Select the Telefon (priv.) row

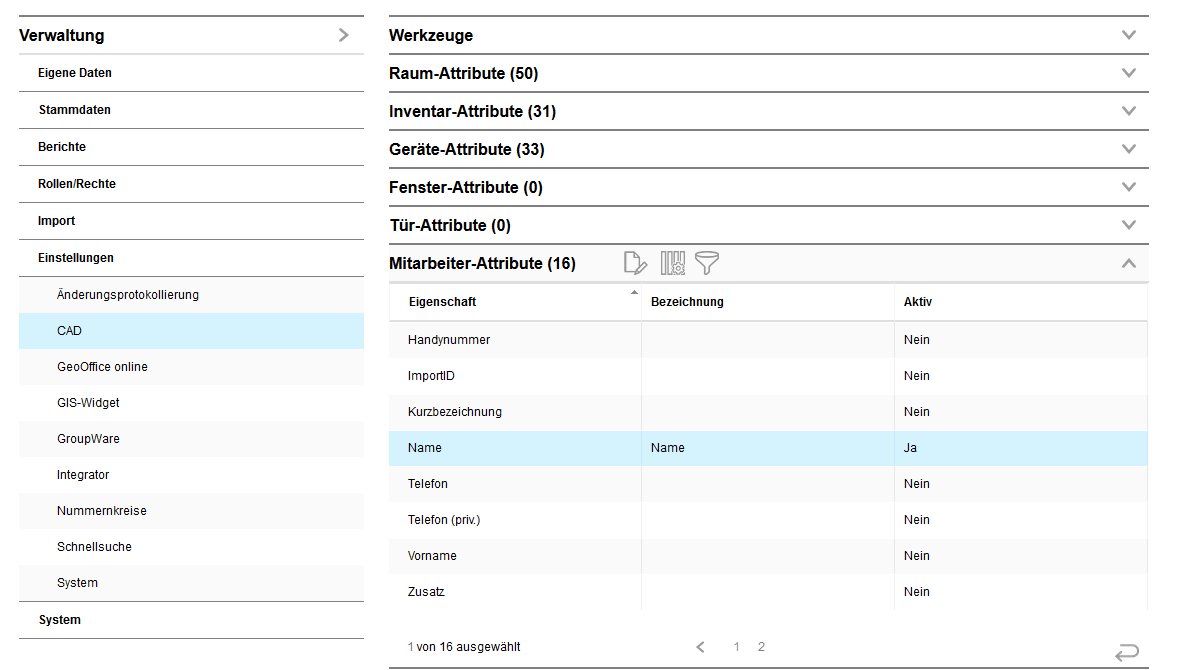pyautogui.click(x=451, y=520)
